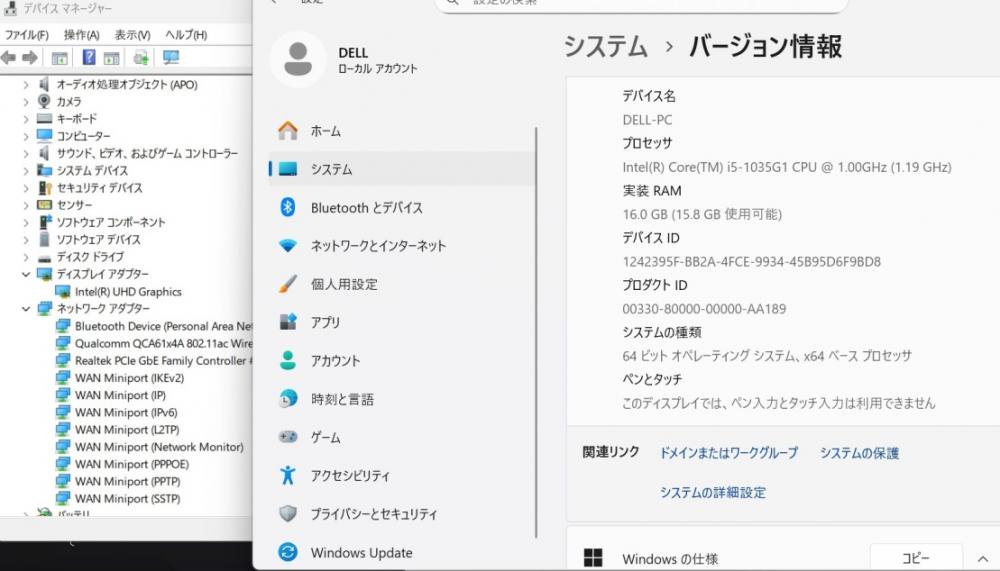Select WAN Miniport (Network Monitor)
This screenshot has height=571, width=1000.
(159, 447)
